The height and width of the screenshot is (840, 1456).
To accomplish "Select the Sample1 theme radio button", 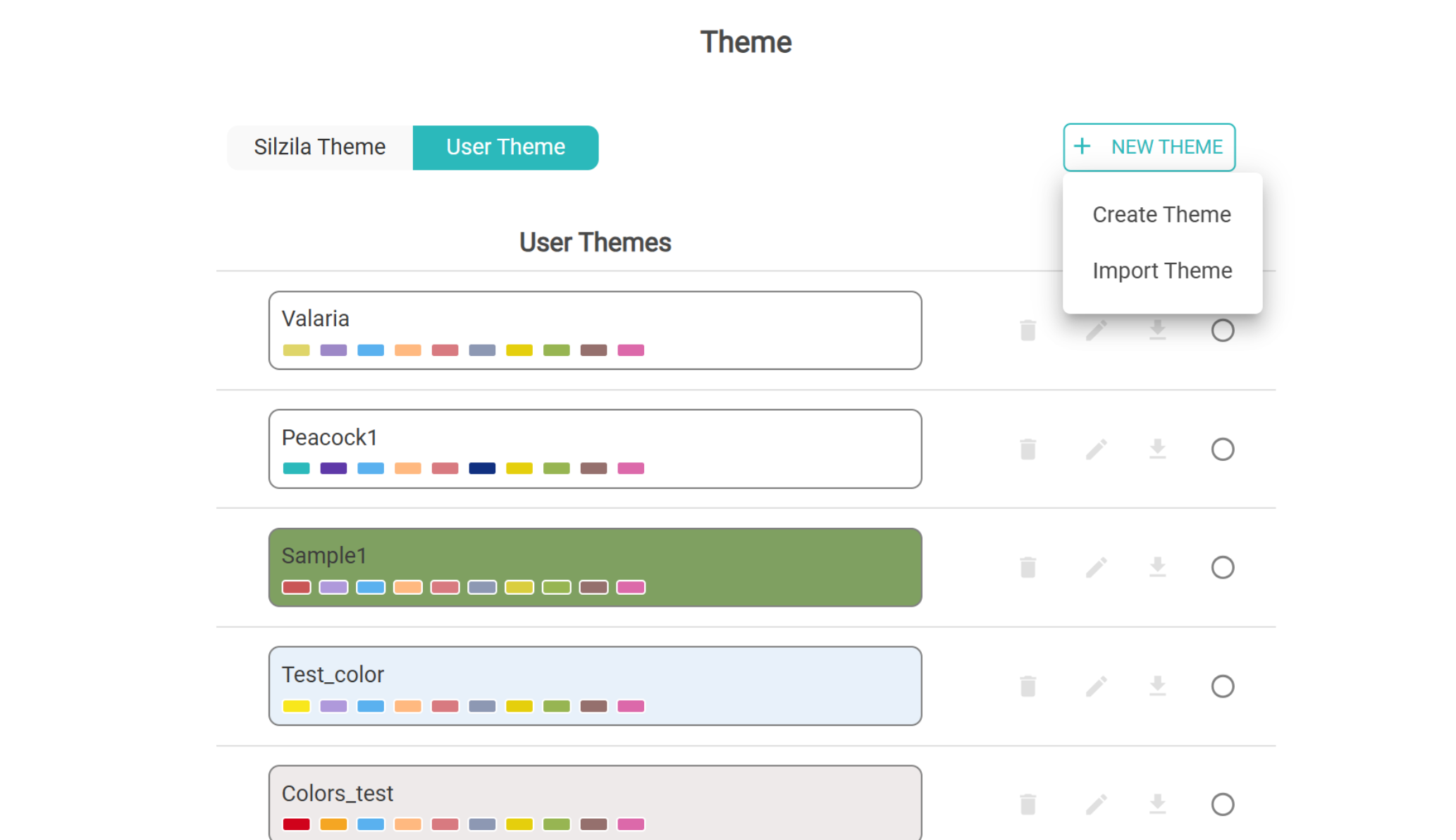I will coord(1222,567).
